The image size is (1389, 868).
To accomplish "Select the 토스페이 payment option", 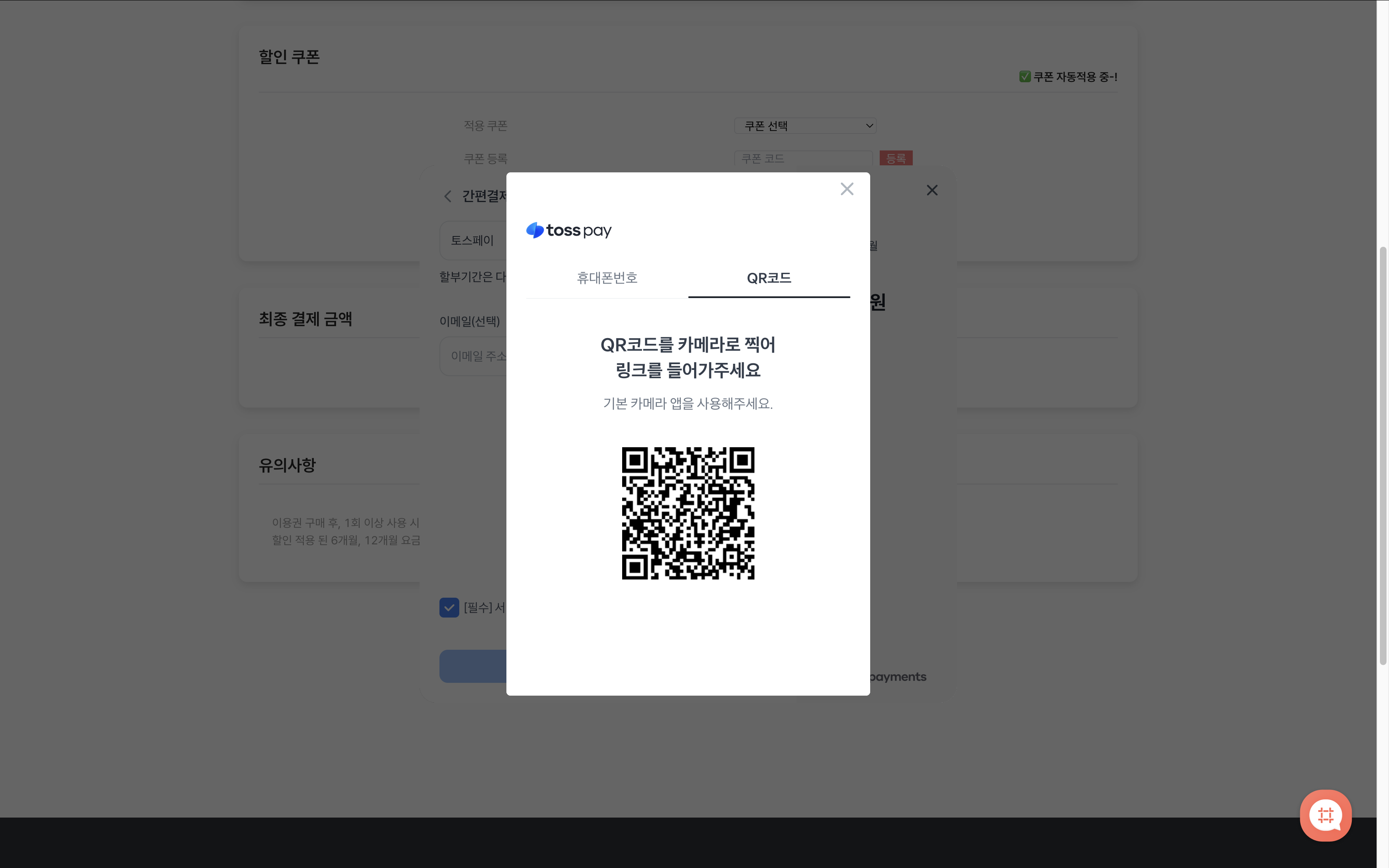I will pos(473,241).
